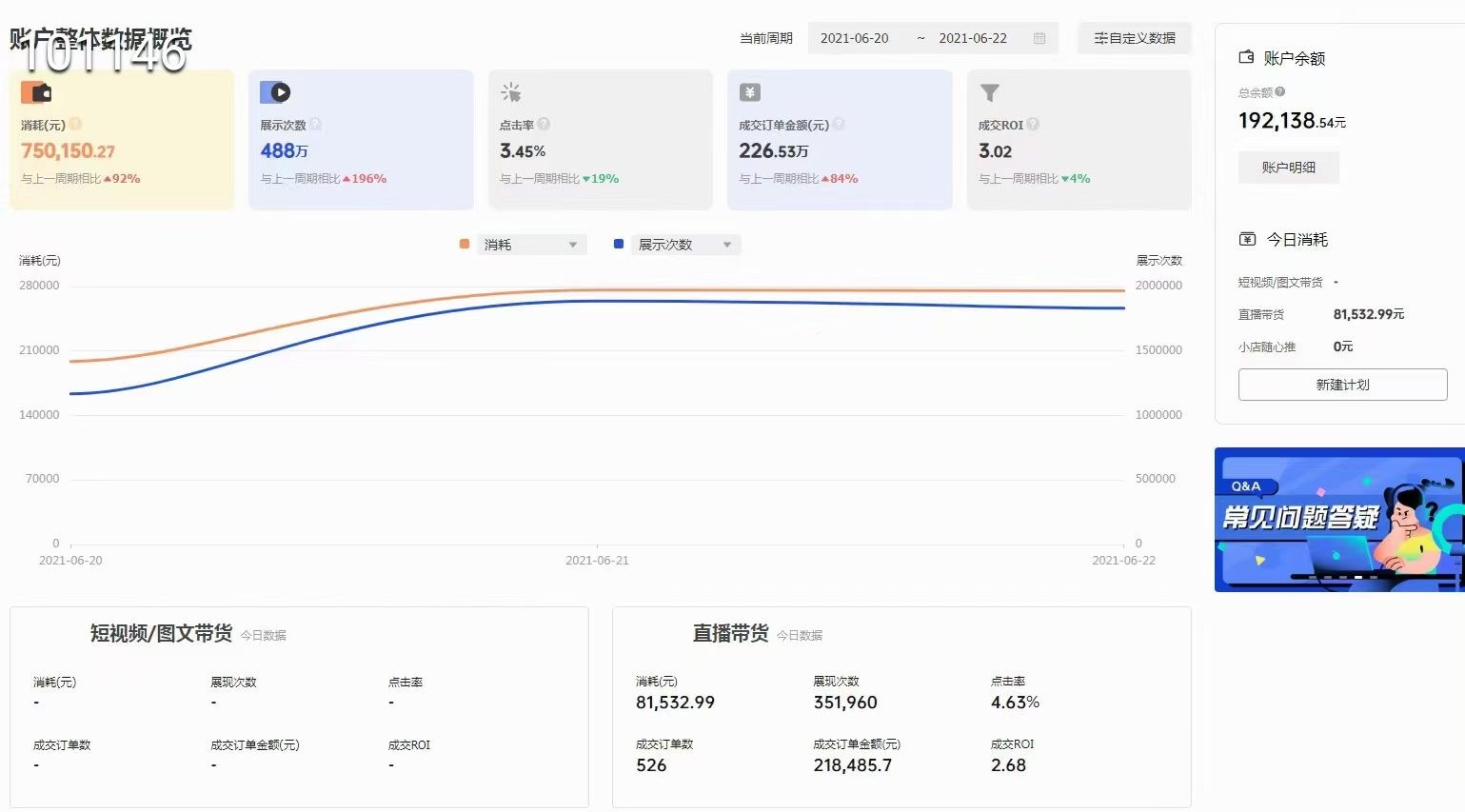This screenshot has height=812, width=1465.
Task: Toggle the orange 消耗 series in the legend
Action: (x=464, y=244)
